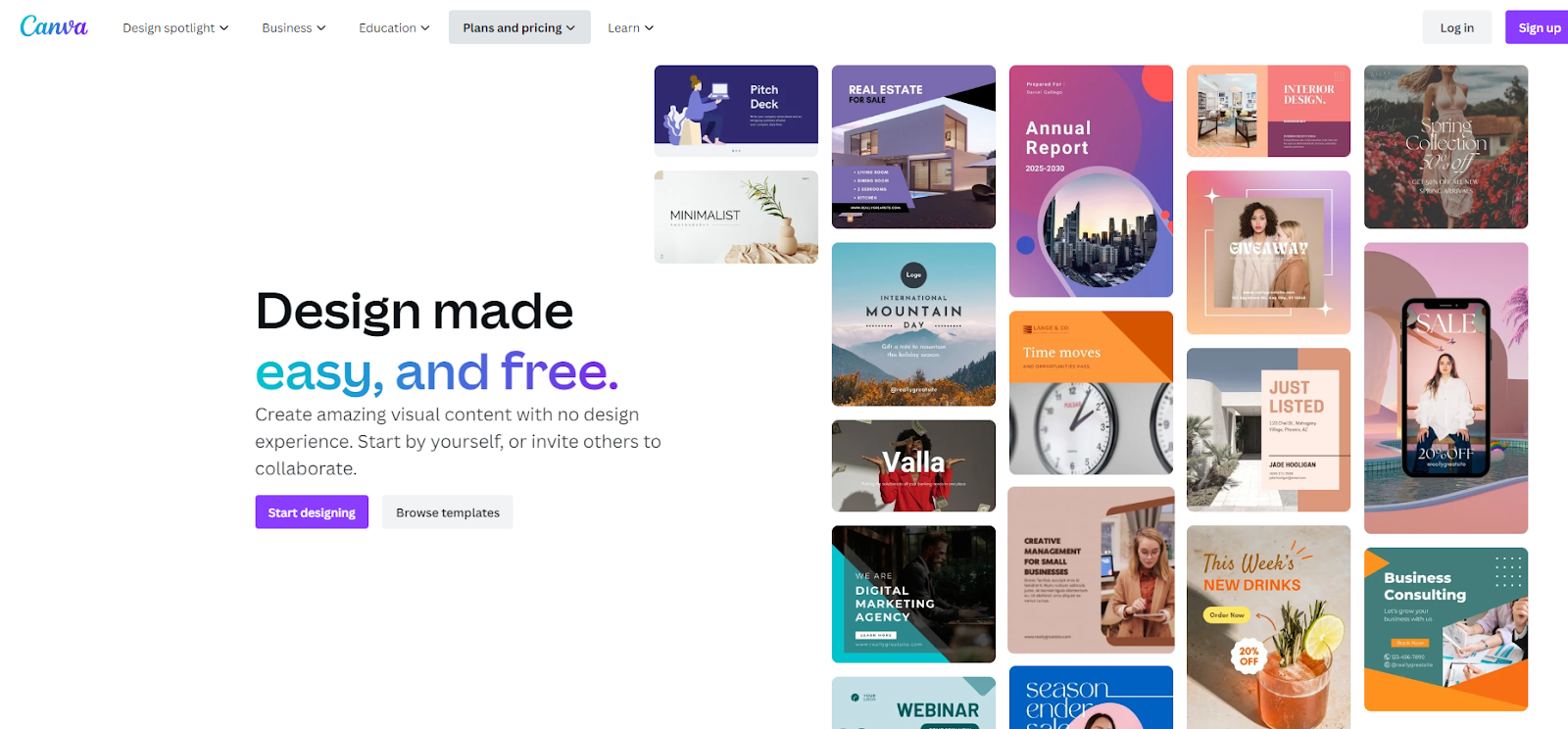
Task: Open Plans and pricing menu
Action: pyautogui.click(x=519, y=27)
